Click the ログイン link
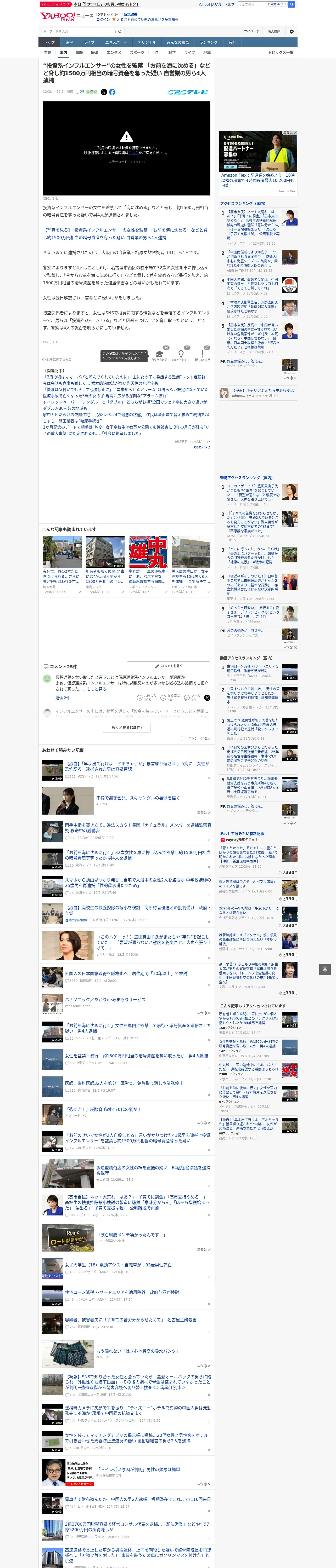The width and height of the screenshot is (336, 1568). pos(103,20)
